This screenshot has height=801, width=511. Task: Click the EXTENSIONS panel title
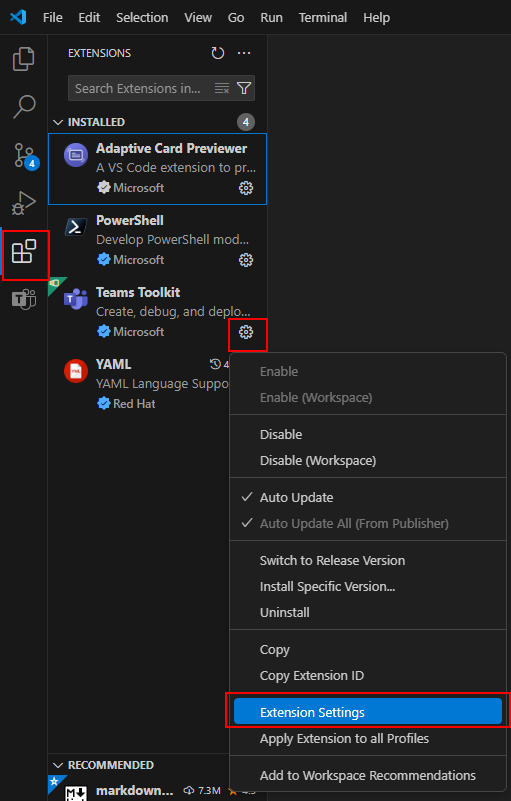(x=99, y=53)
